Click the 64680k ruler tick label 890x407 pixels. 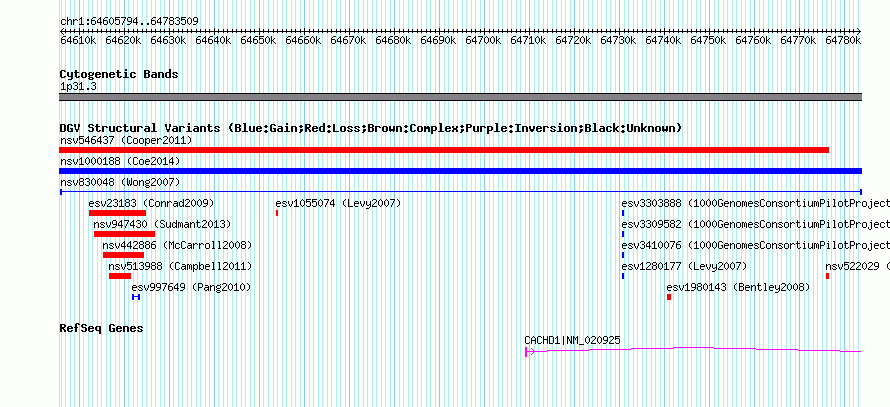click(x=393, y=40)
